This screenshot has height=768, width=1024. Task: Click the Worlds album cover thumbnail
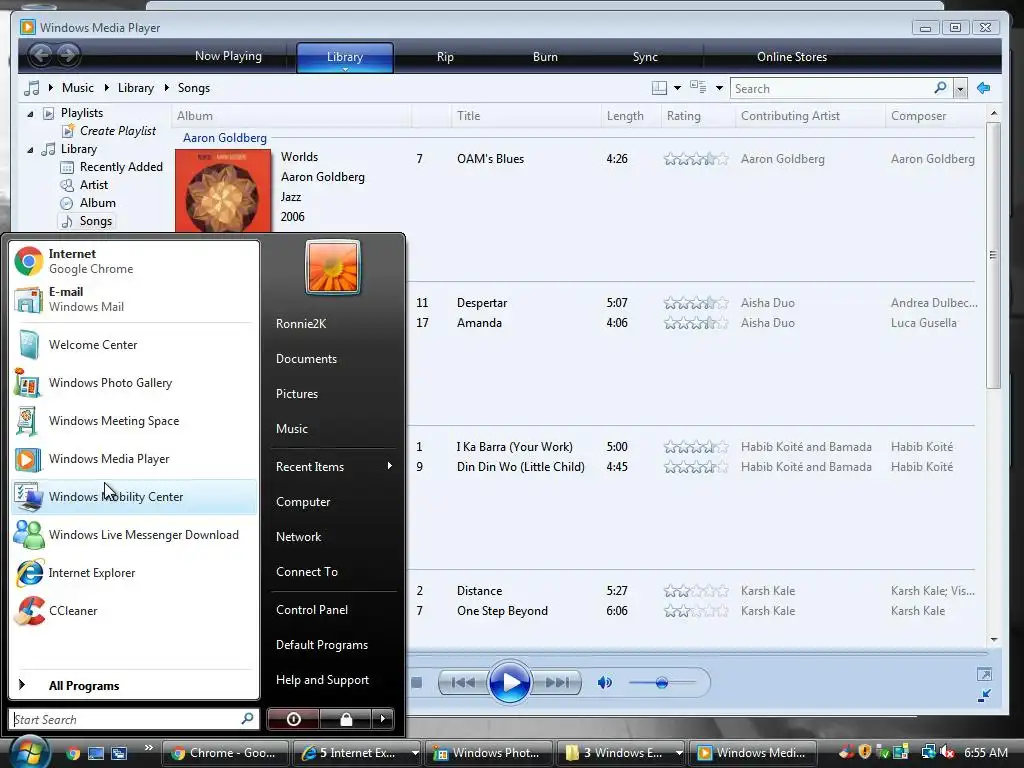click(x=223, y=191)
